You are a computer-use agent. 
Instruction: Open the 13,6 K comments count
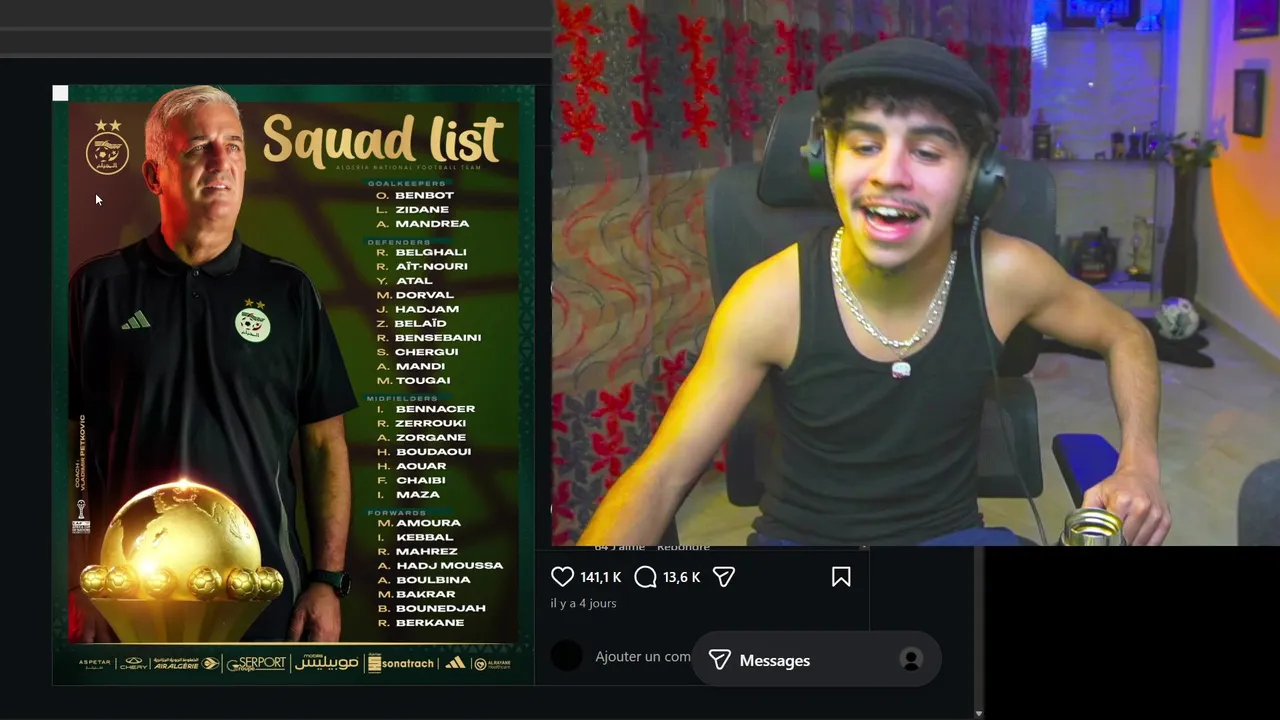(x=681, y=577)
